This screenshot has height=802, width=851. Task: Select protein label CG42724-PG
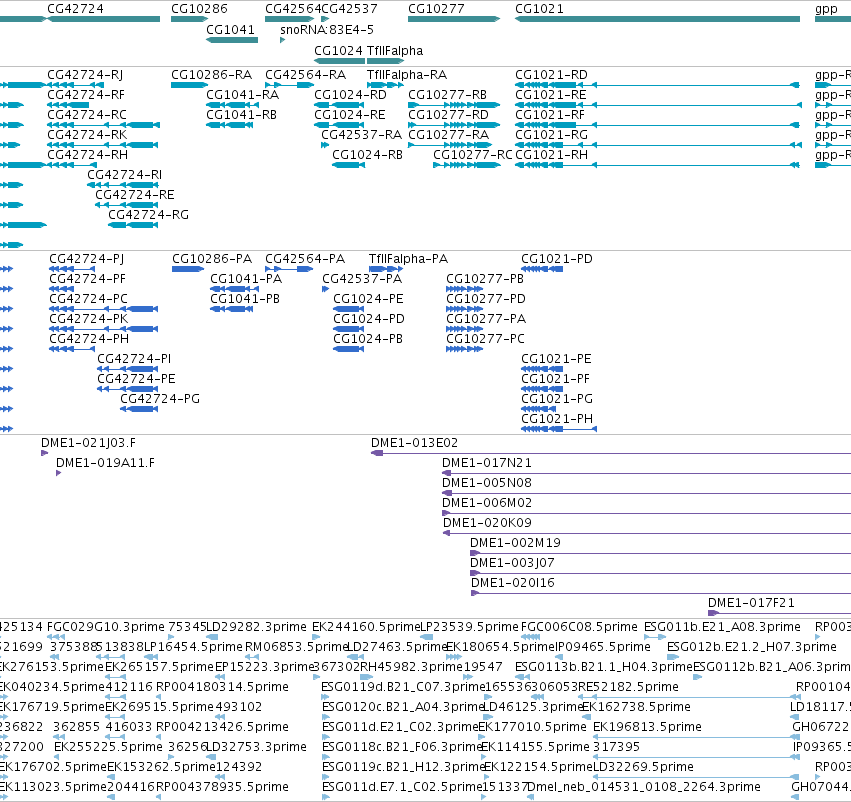click(160, 399)
